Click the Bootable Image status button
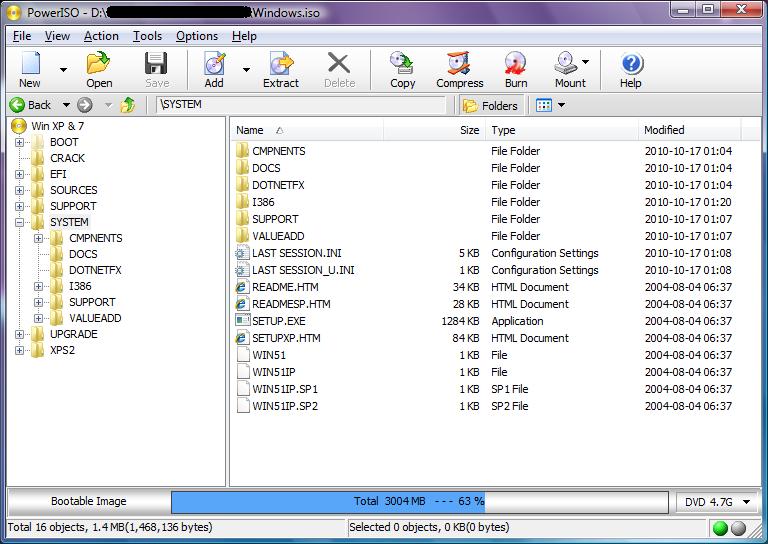Screen dimensions: 768x544 click(89, 501)
